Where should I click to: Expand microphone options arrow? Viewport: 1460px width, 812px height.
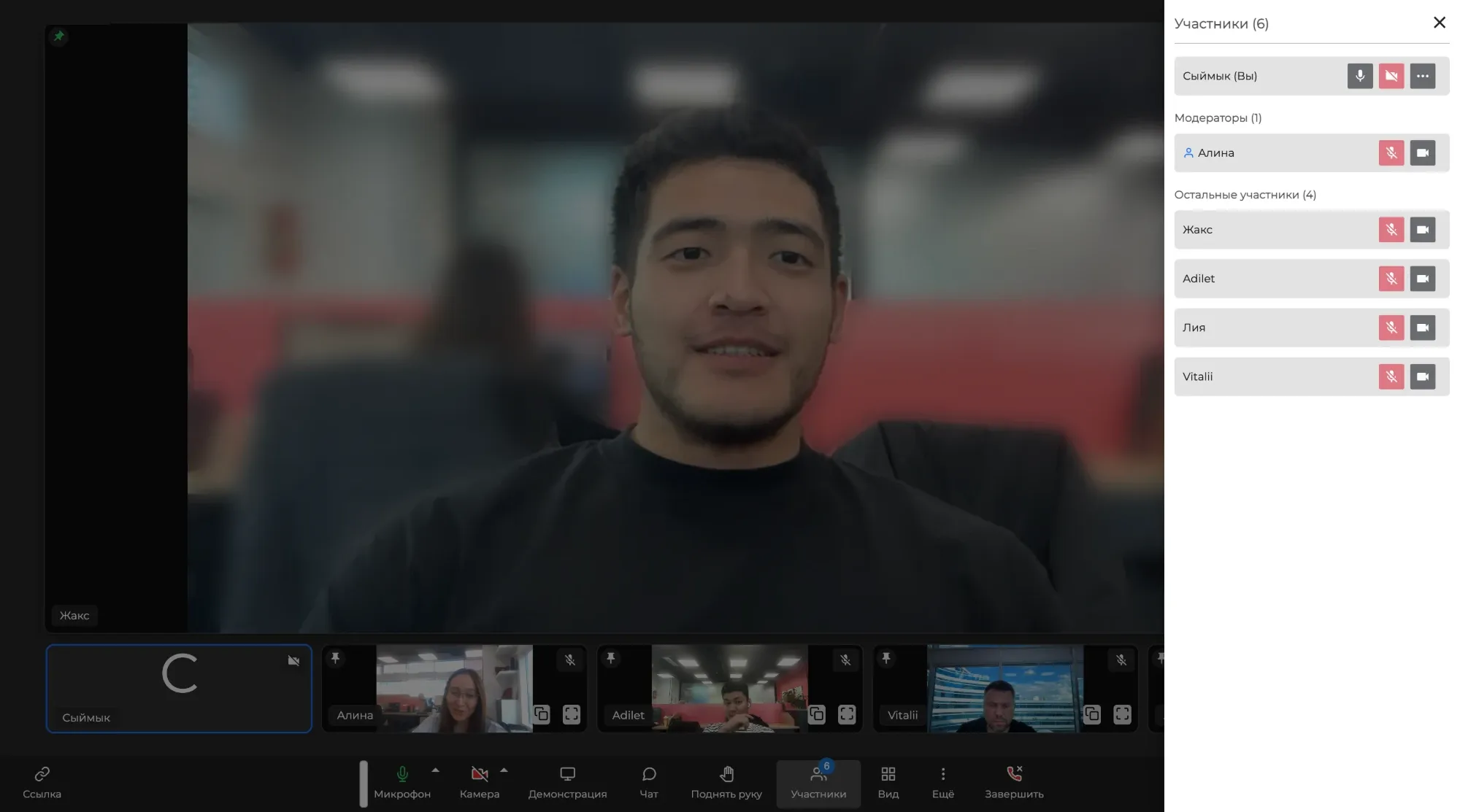click(x=436, y=770)
